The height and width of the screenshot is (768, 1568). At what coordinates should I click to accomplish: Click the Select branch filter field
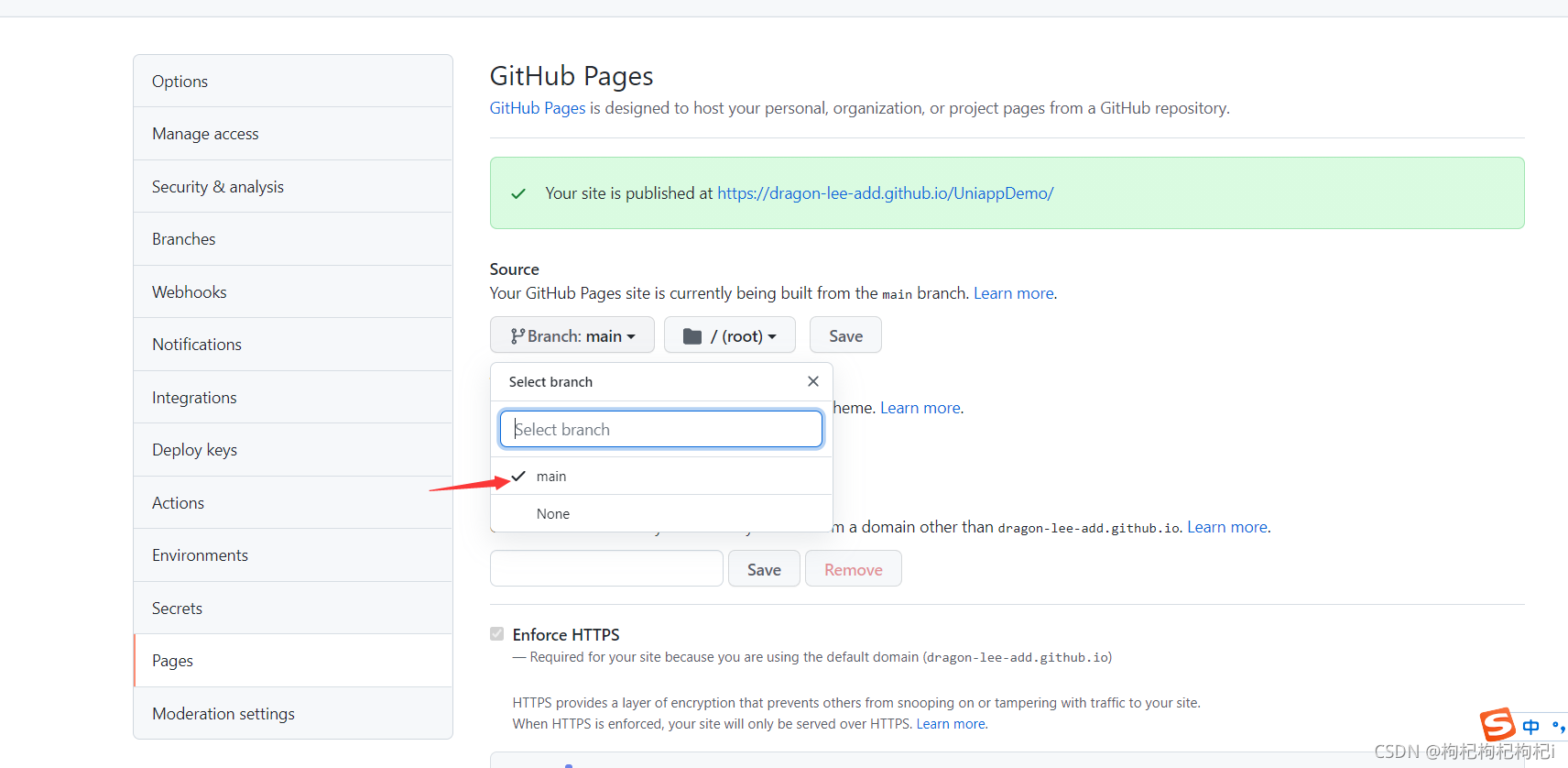click(661, 429)
